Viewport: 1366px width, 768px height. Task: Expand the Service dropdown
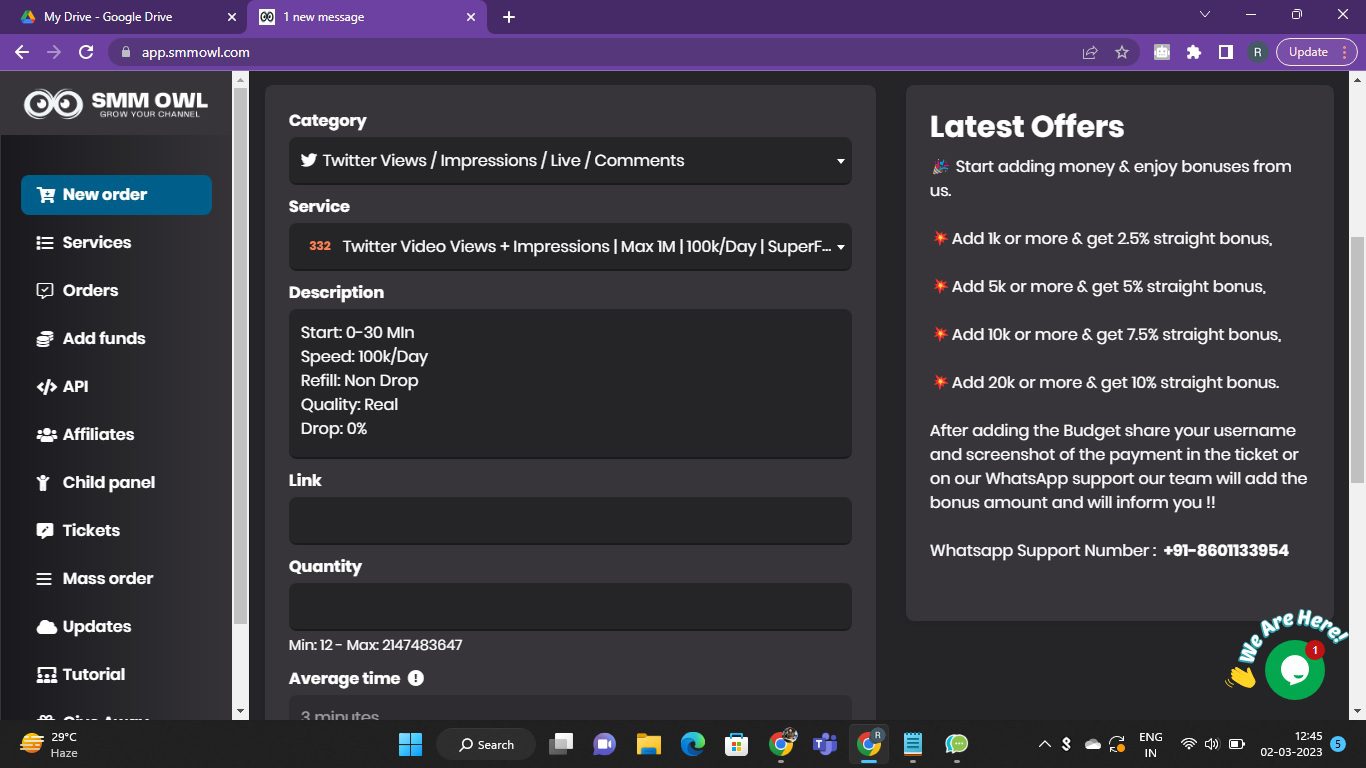(x=570, y=247)
